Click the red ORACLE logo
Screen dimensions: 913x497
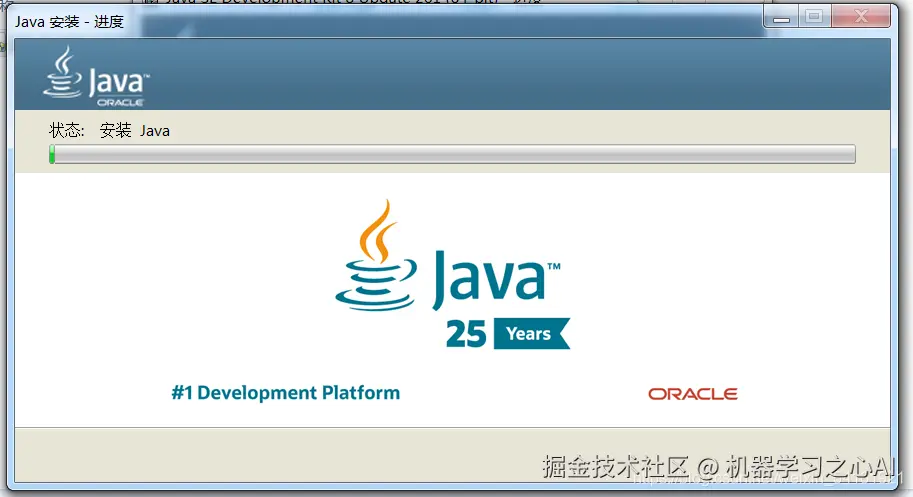pyautogui.click(x=693, y=394)
